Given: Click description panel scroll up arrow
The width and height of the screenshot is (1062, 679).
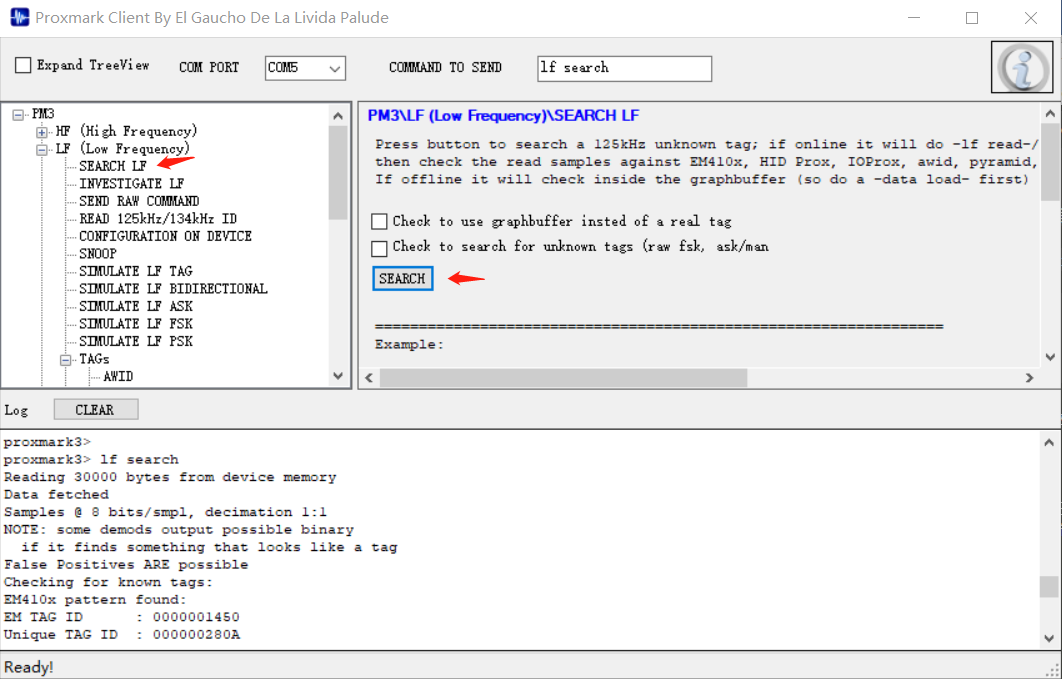Looking at the screenshot, I should [x=1049, y=114].
